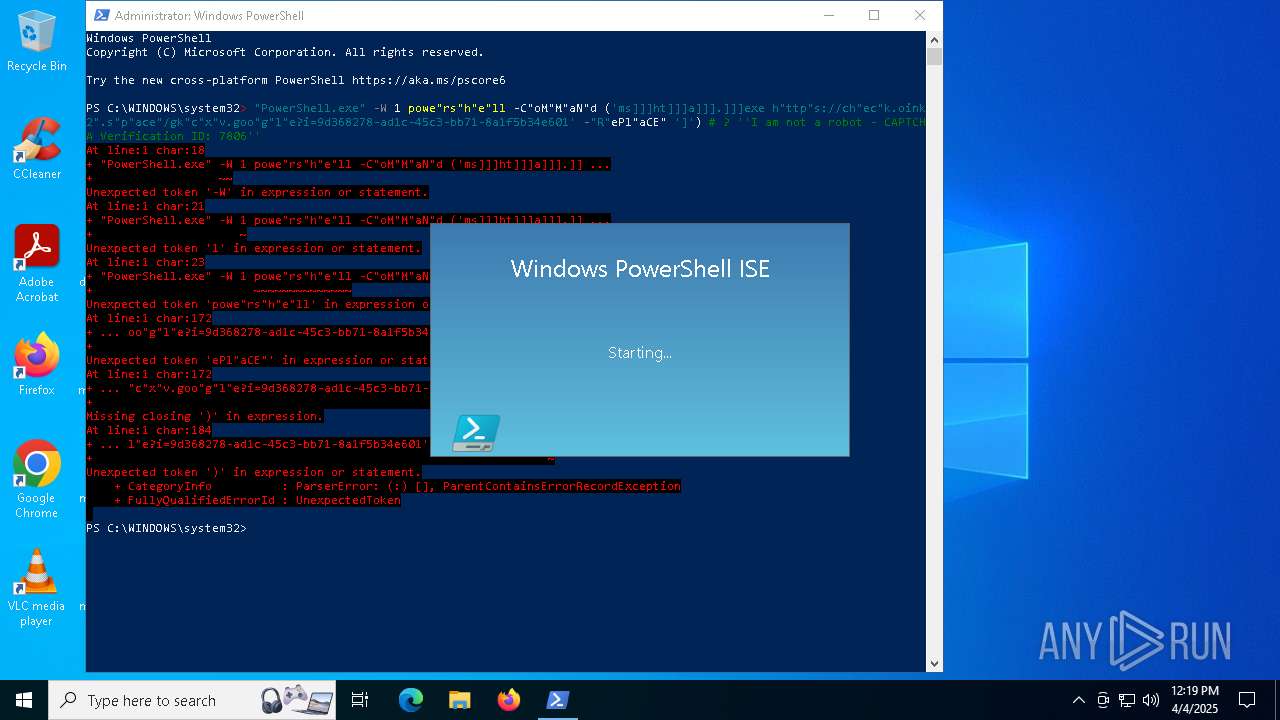Launch the Firefox desktop shortcut
The width and height of the screenshot is (1280, 720).
coord(37,365)
